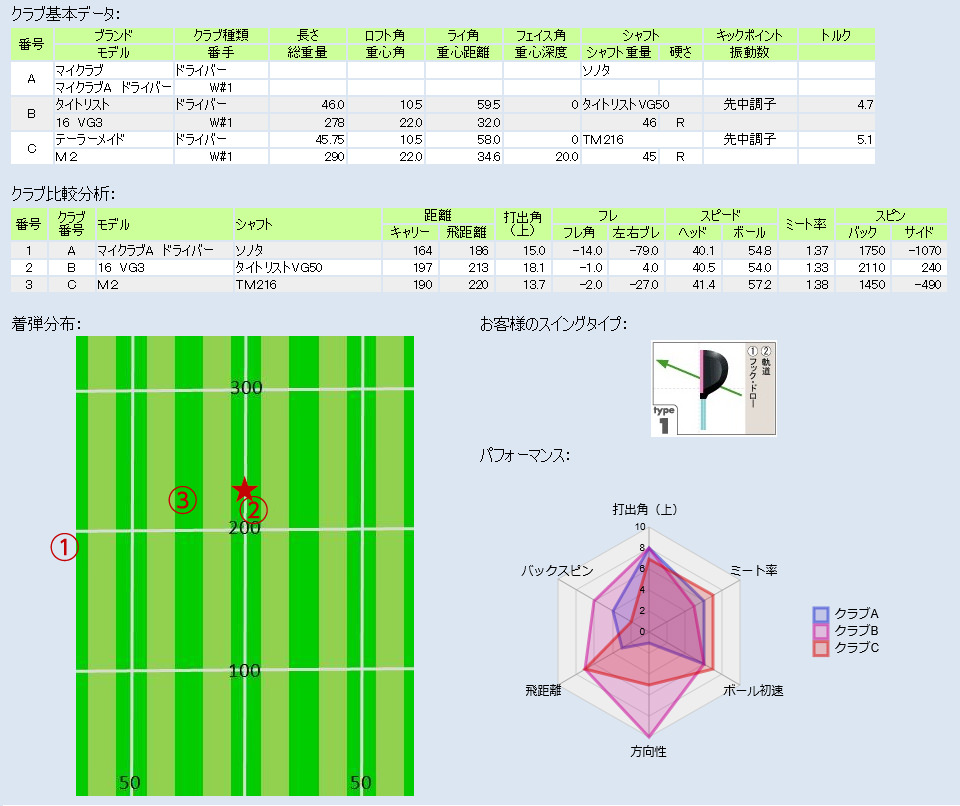The image size is (960, 806).
Task: Click the torque value 4.7
Action: pos(865,105)
